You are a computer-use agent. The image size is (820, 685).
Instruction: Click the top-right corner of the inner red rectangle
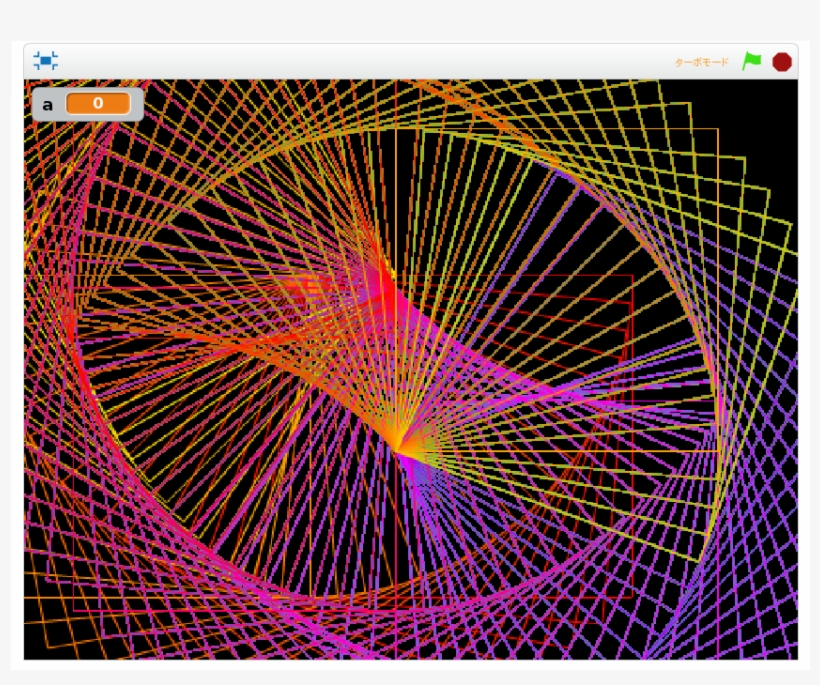click(632, 275)
